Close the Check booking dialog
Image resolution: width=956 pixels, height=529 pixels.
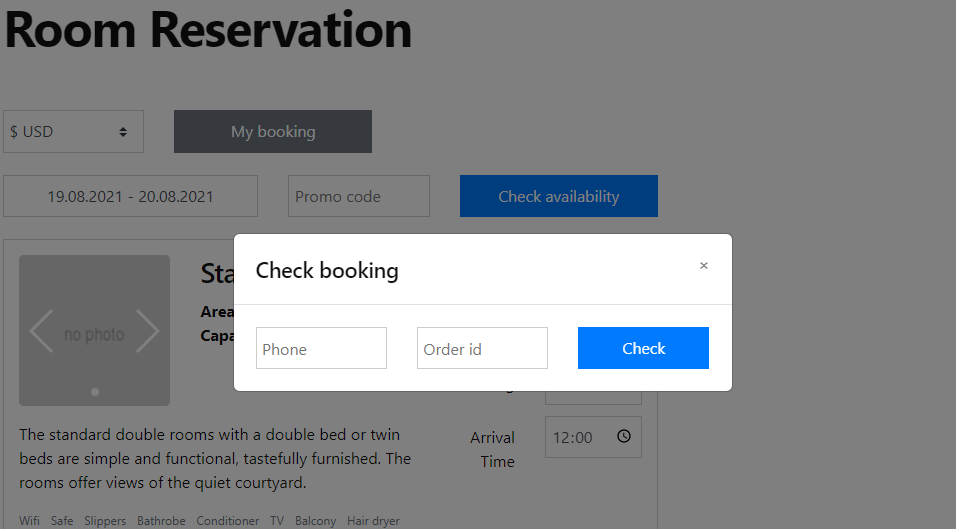click(704, 266)
